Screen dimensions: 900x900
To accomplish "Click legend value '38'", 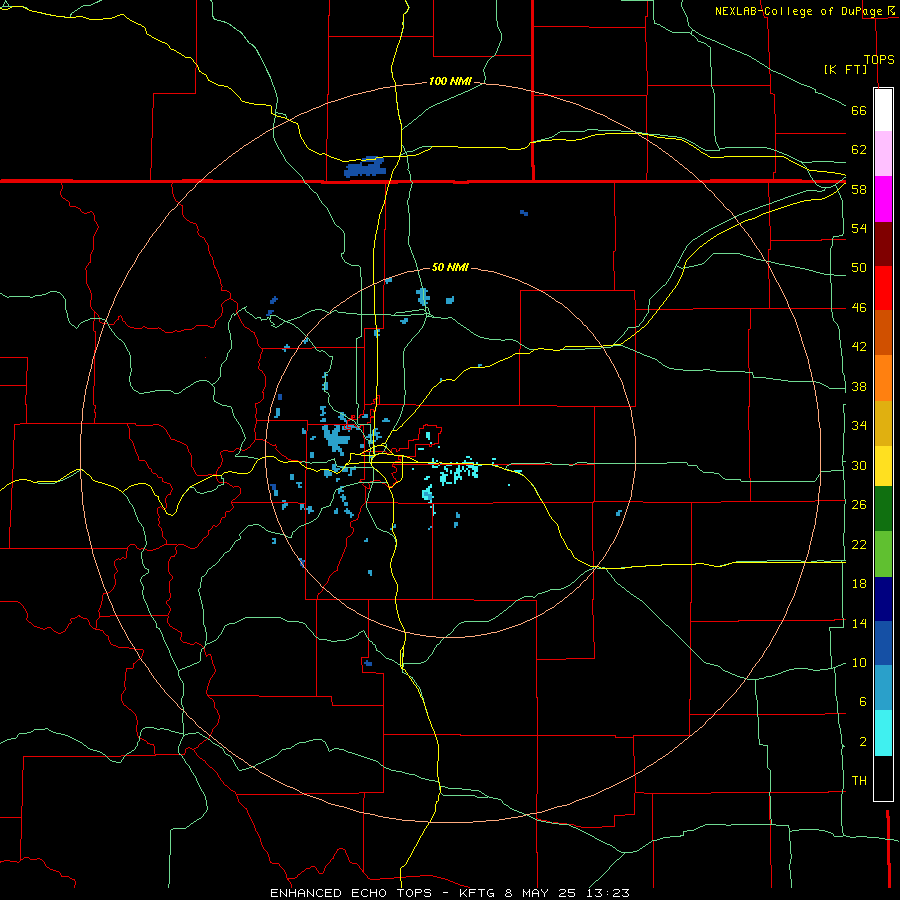I will point(859,386).
